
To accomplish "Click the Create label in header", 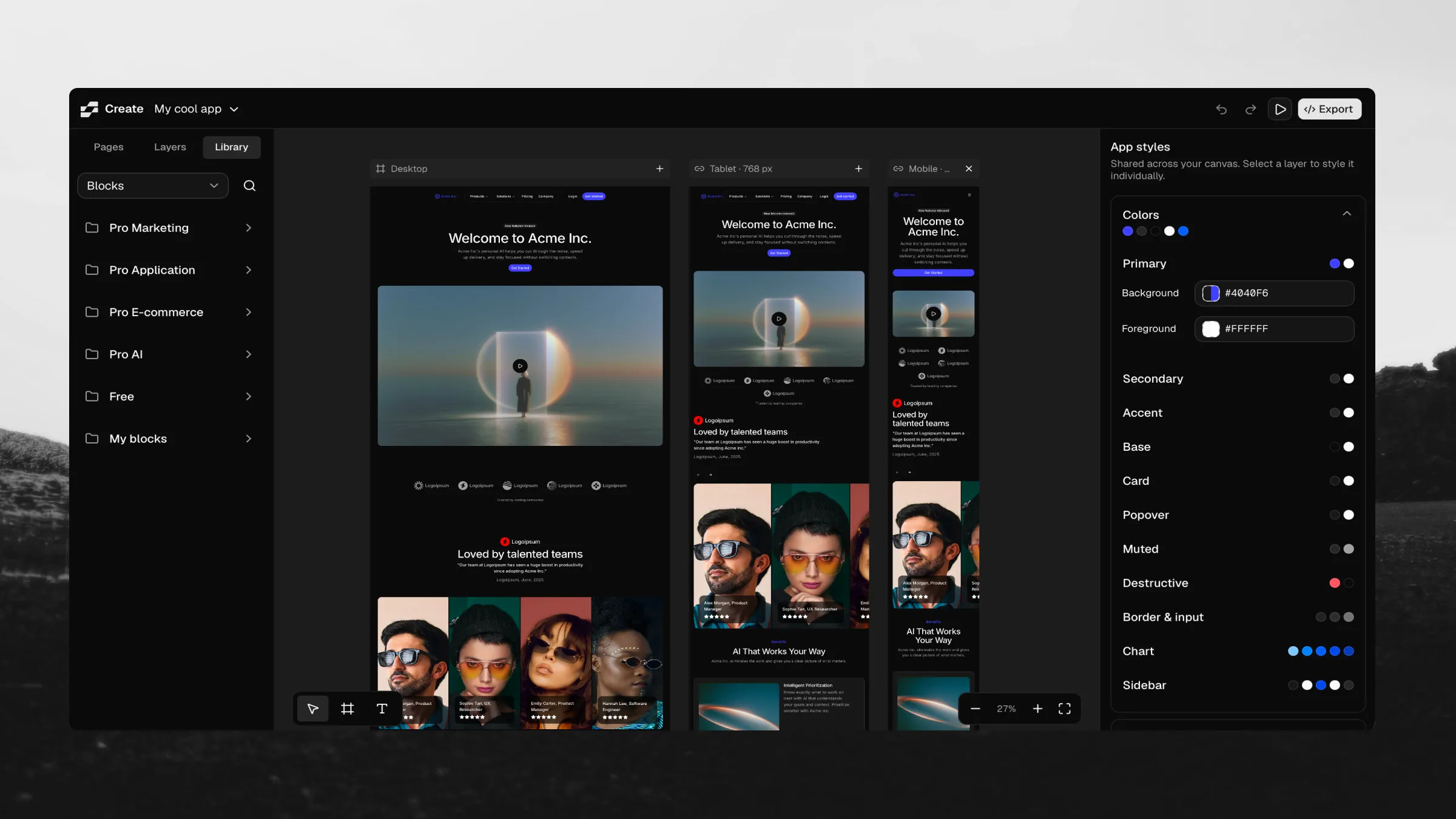I will 124,109.
